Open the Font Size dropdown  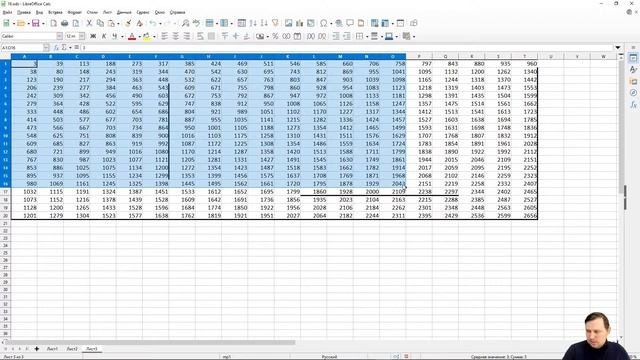[82, 36]
